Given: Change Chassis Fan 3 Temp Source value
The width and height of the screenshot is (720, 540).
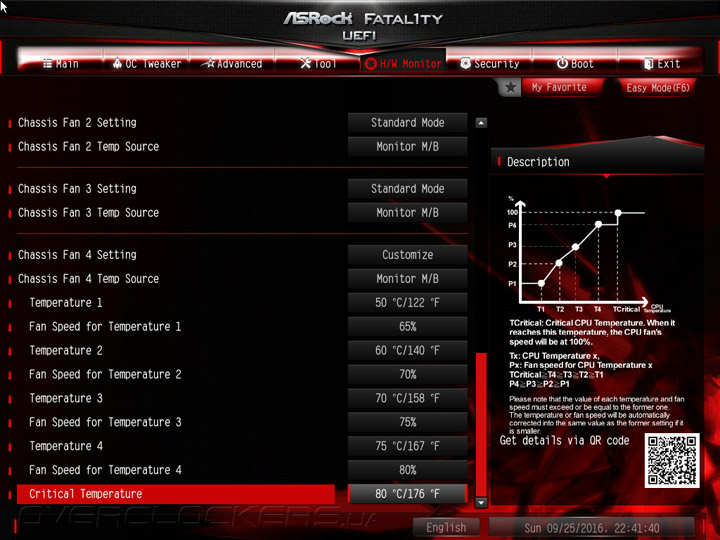Looking at the screenshot, I should coord(407,213).
